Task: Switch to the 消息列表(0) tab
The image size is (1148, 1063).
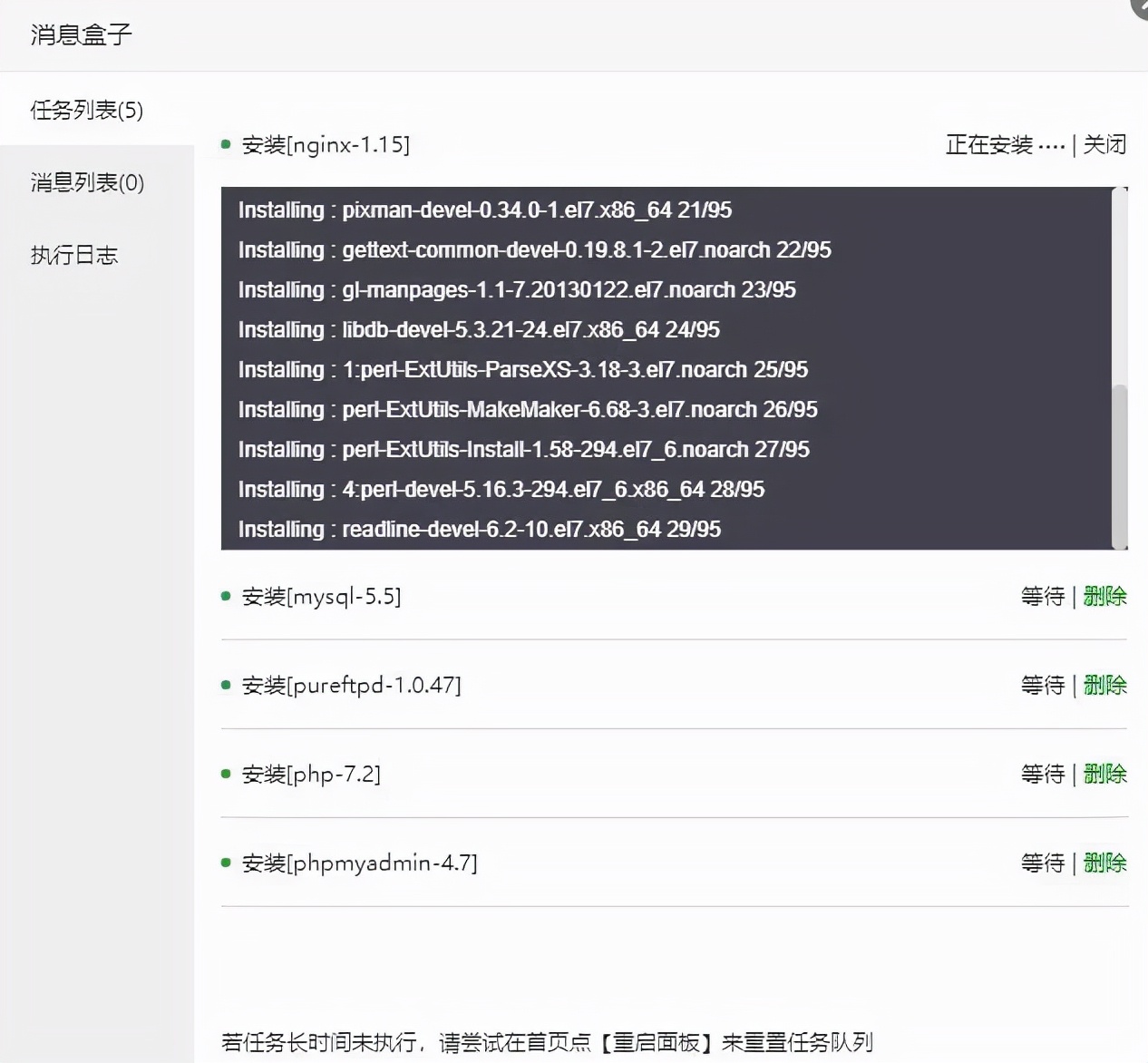Action: [86, 182]
